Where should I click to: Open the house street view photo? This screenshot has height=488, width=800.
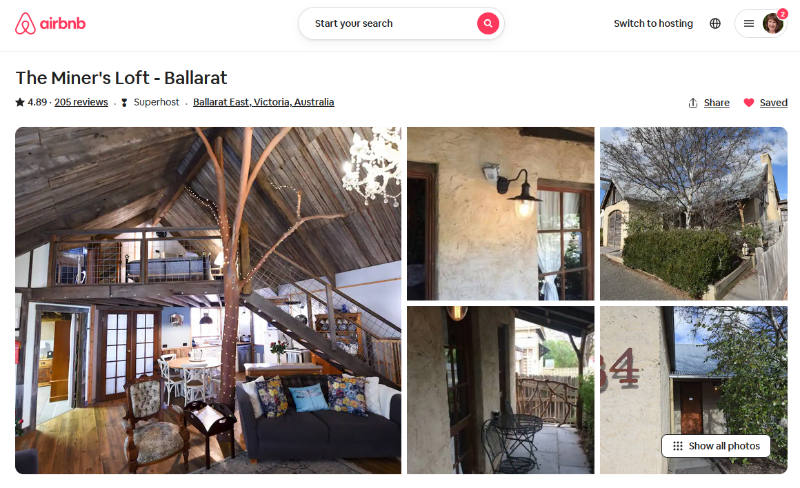point(693,213)
